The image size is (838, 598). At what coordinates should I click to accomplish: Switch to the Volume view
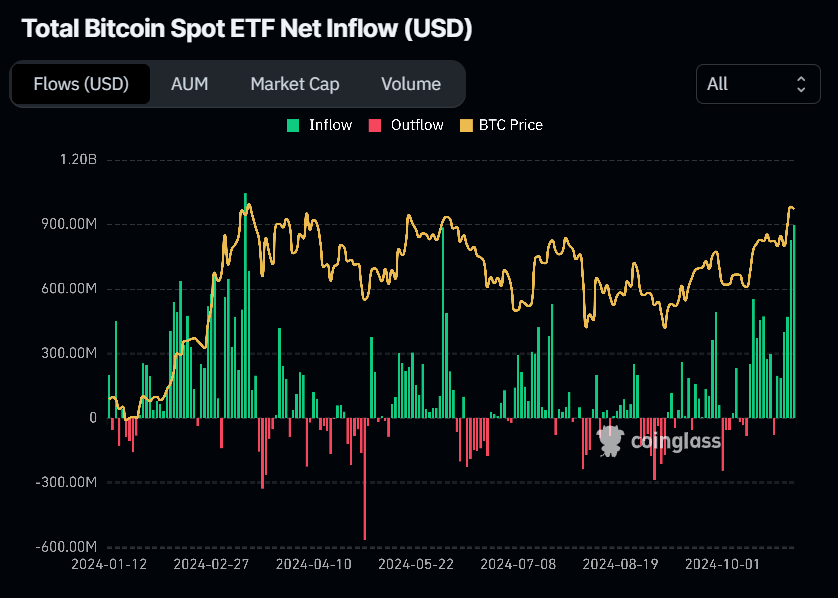(x=411, y=84)
